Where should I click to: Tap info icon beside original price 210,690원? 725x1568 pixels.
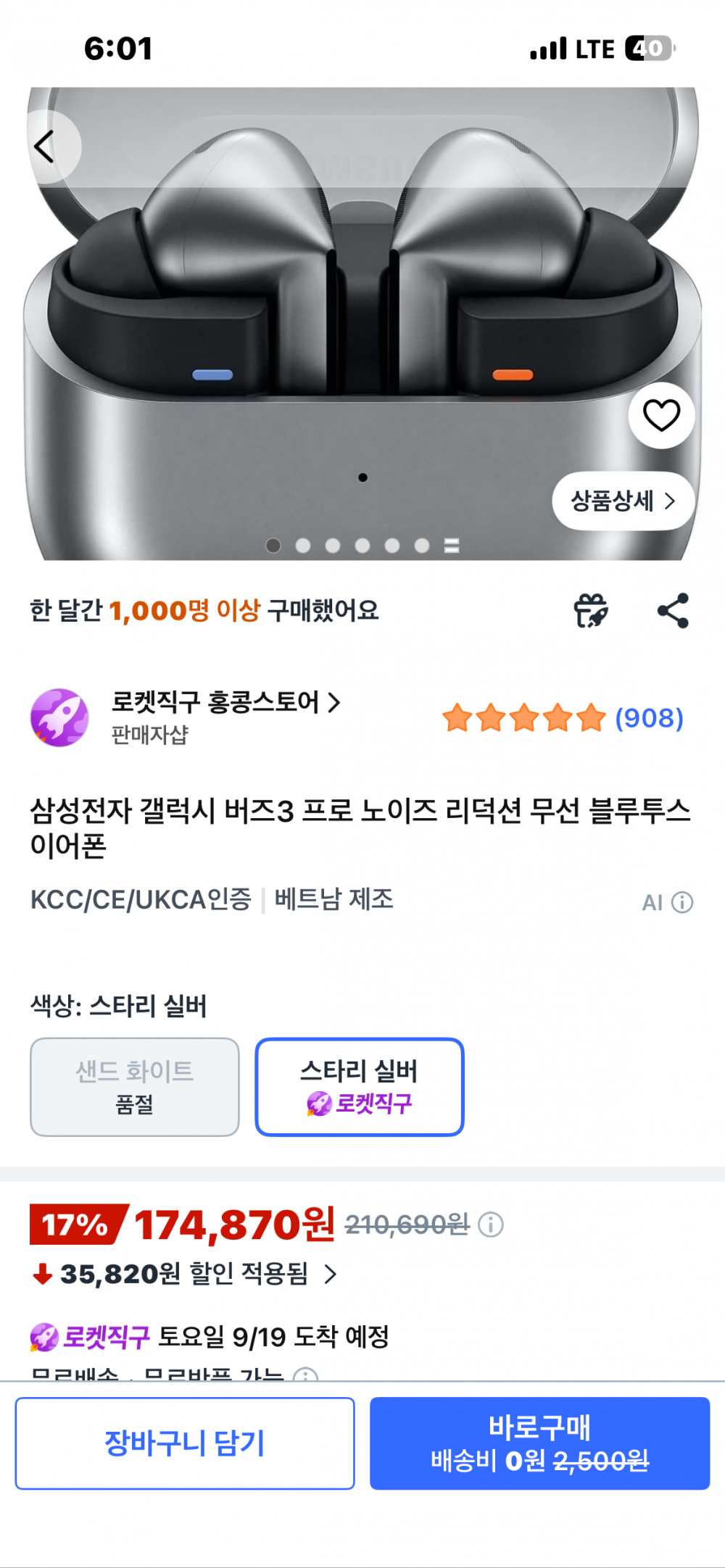[491, 1225]
